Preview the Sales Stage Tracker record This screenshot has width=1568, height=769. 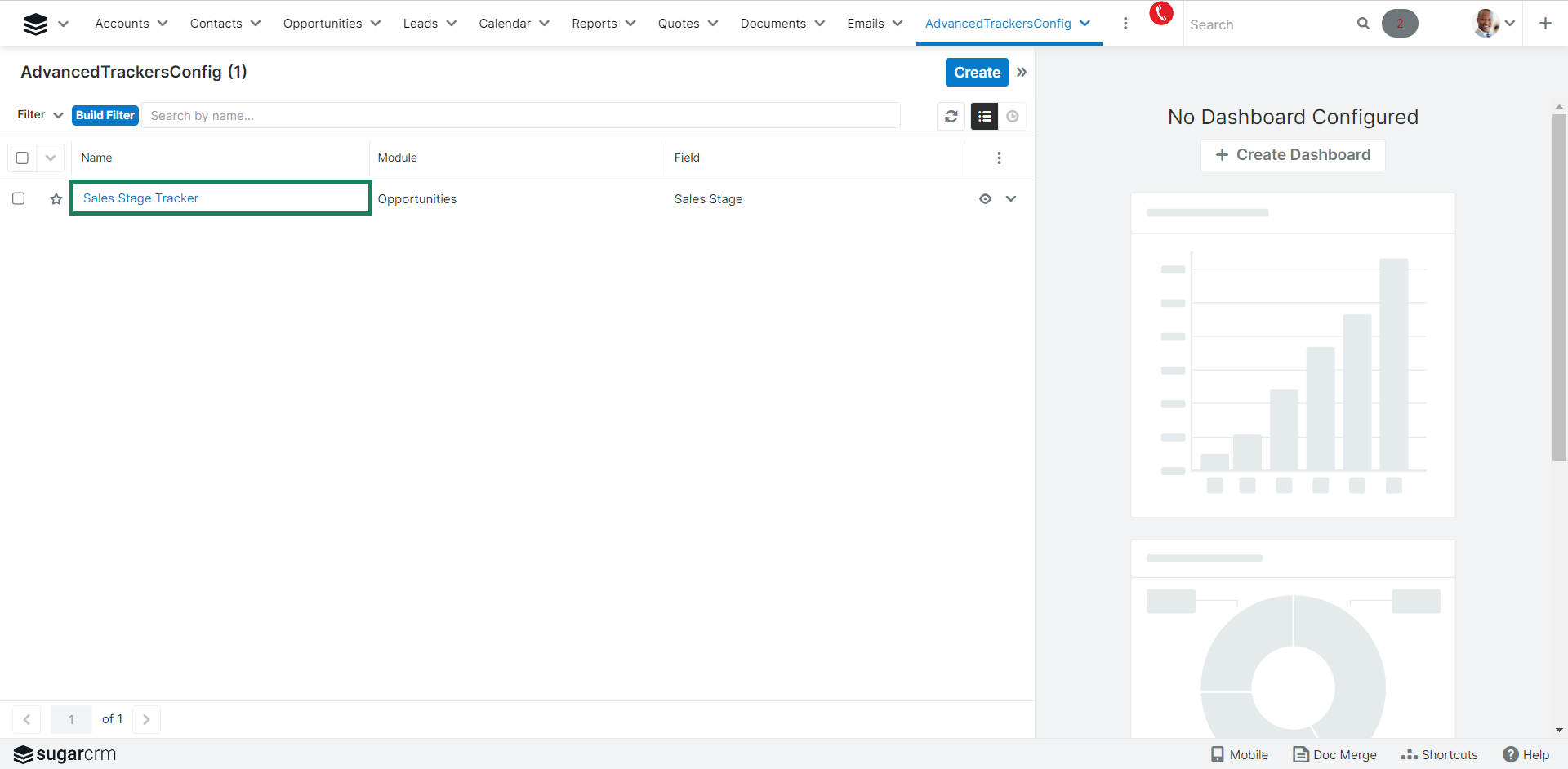point(985,199)
